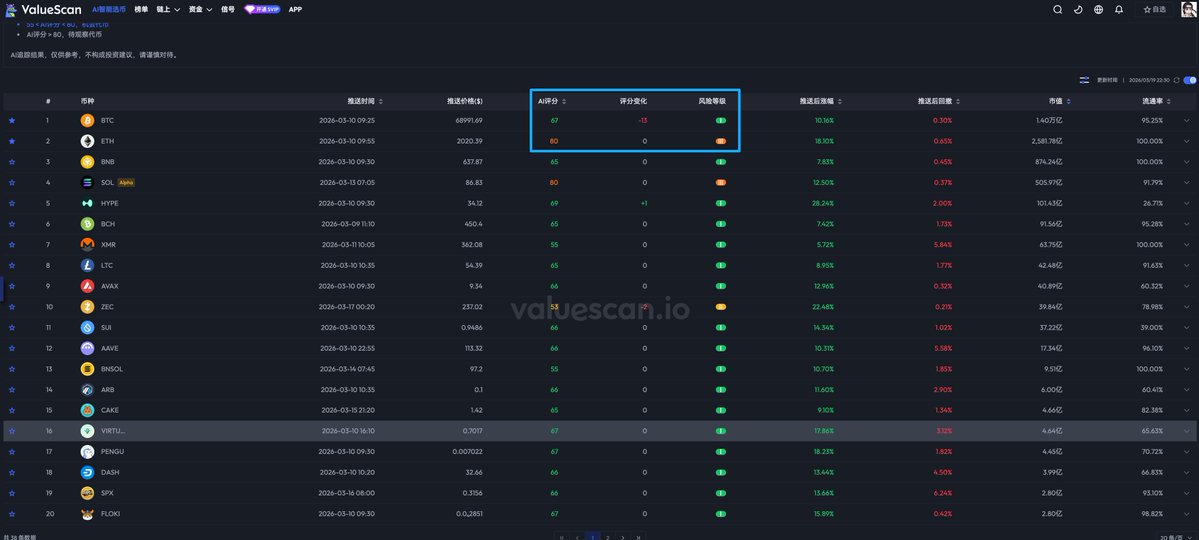This screenshot has width=1199, height=540.
Task: Star FLOKI as favorite
Action: pos(11,513)
